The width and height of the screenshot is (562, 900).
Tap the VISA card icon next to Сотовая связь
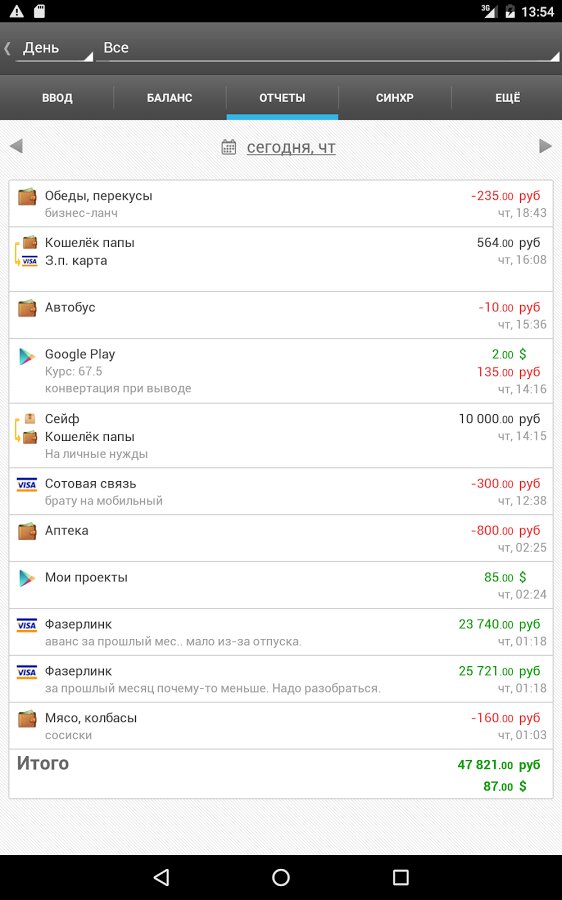[27, 484]
